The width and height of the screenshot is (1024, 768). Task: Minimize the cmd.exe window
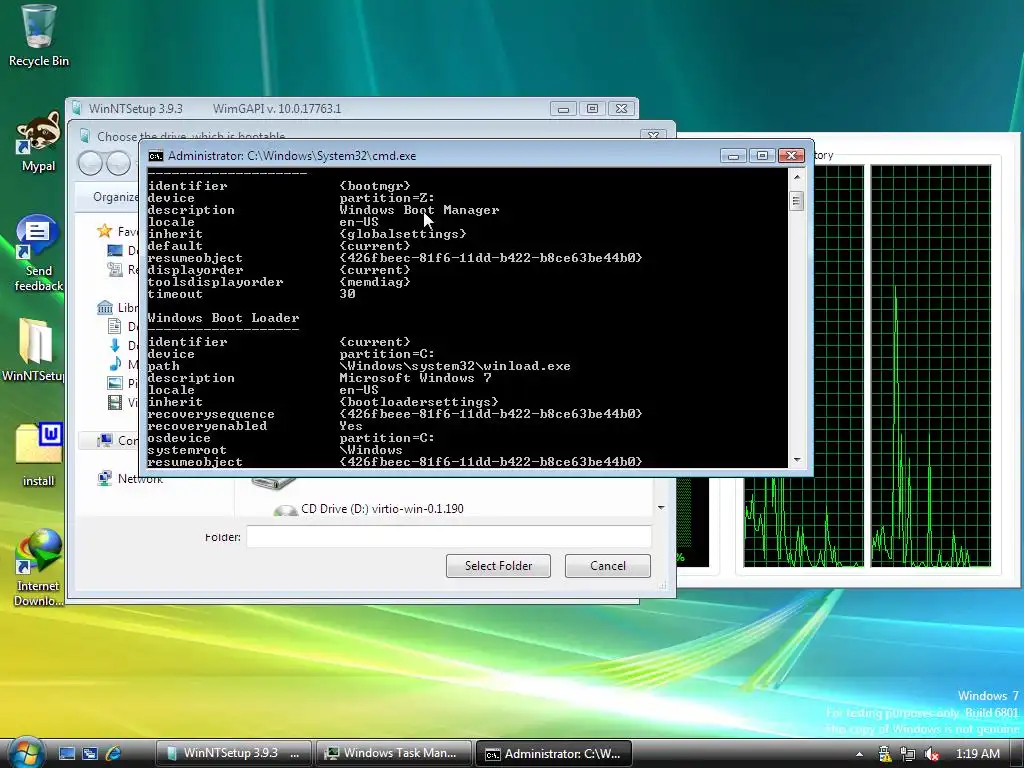coord(733,155)
